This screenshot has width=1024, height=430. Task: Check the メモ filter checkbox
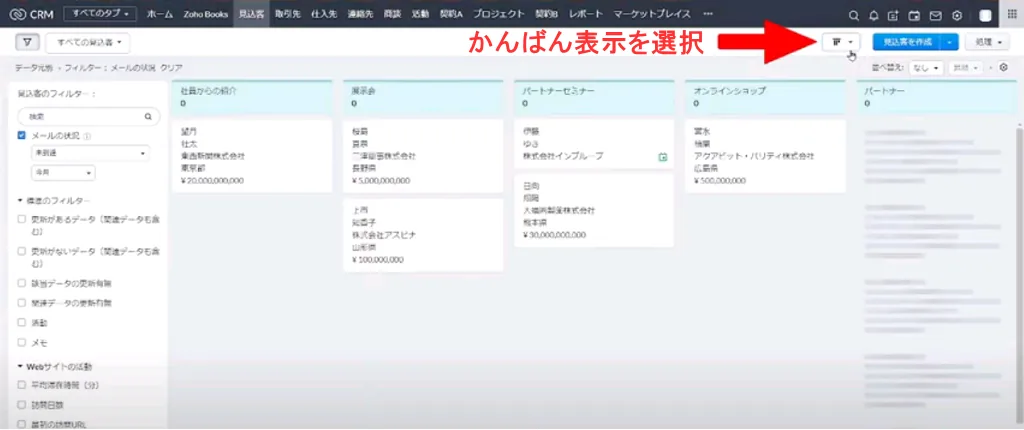pos(22,342)
